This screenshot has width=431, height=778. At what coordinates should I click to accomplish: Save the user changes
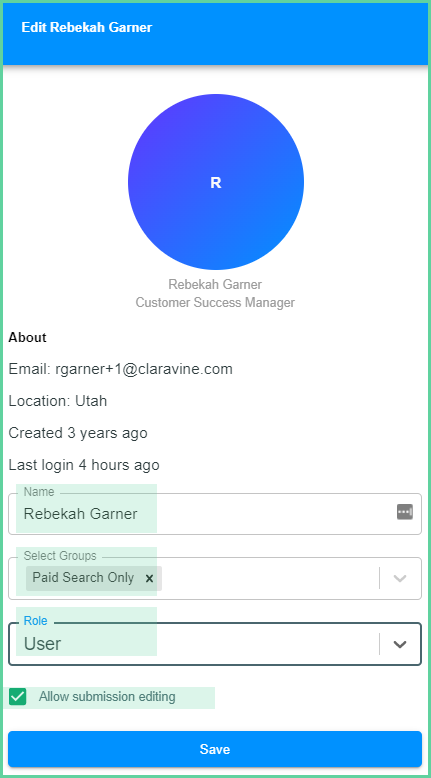click(215, 749)
